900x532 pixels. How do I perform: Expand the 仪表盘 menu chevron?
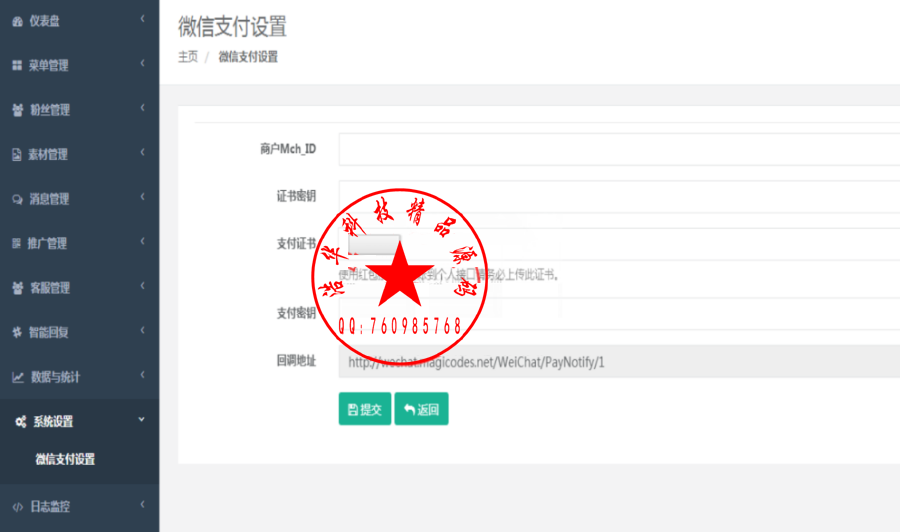(x=142, y=19)
